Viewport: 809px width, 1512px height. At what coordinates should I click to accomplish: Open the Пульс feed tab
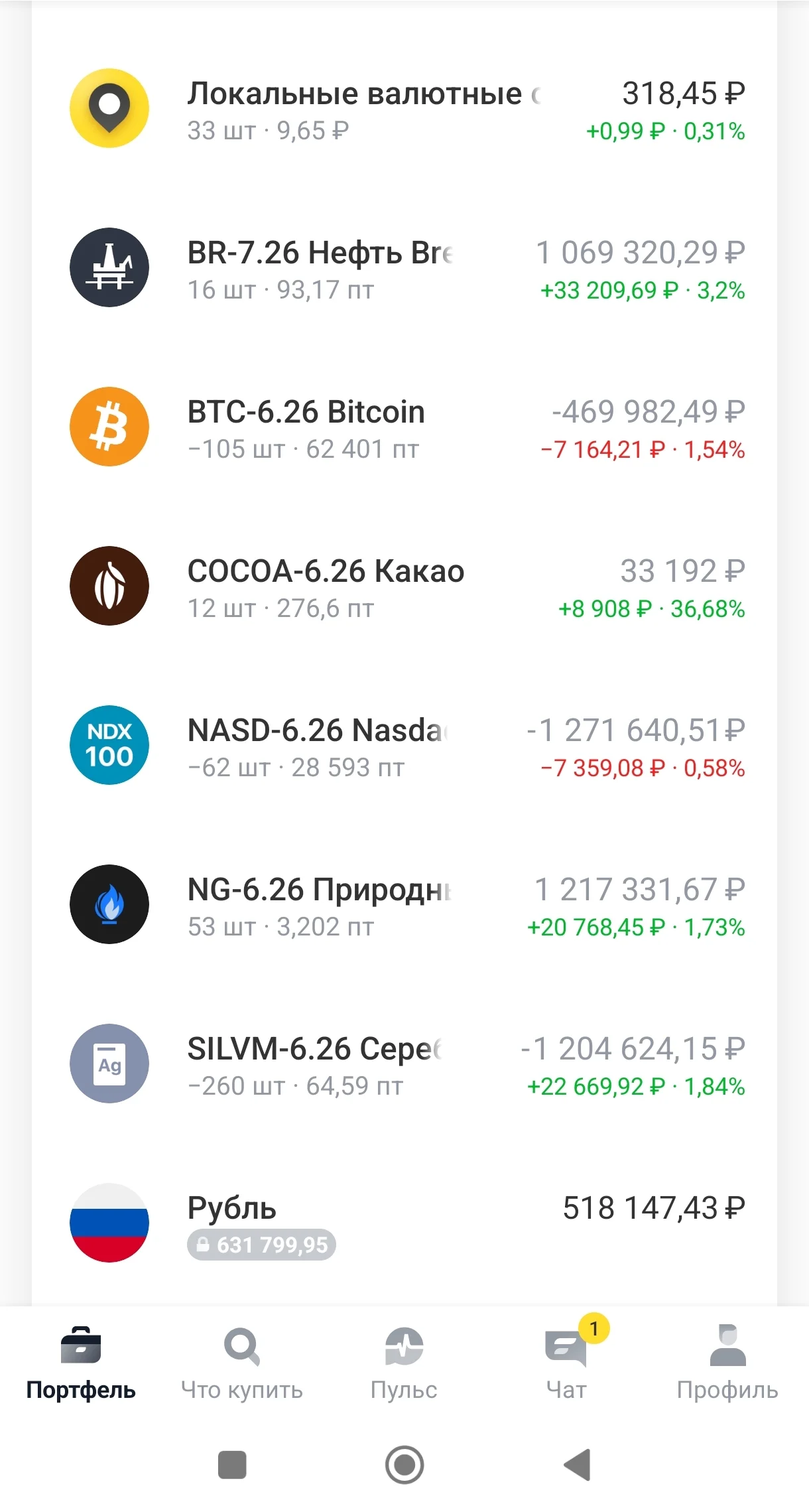coord(404,1363)
